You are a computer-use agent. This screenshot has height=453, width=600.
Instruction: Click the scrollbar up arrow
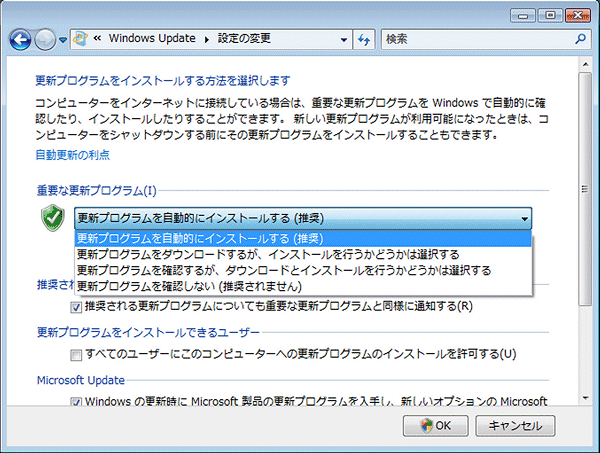585,64
